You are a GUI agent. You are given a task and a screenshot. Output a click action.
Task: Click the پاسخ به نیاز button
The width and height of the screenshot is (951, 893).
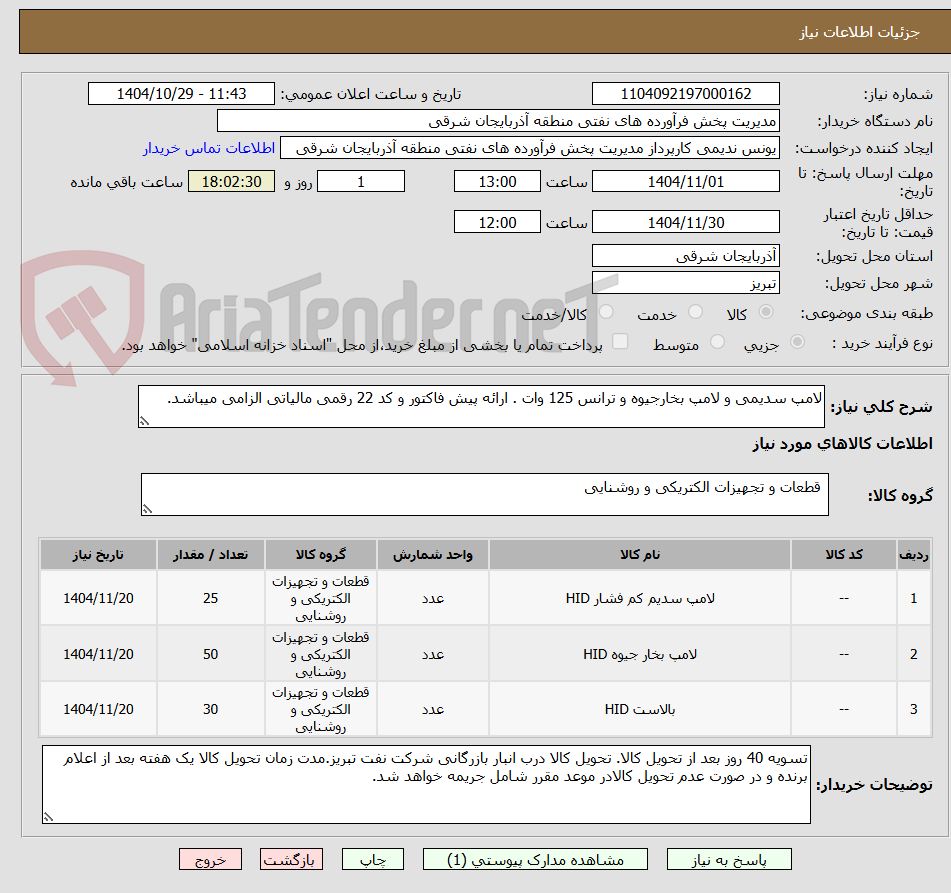[x=729, y=860]
